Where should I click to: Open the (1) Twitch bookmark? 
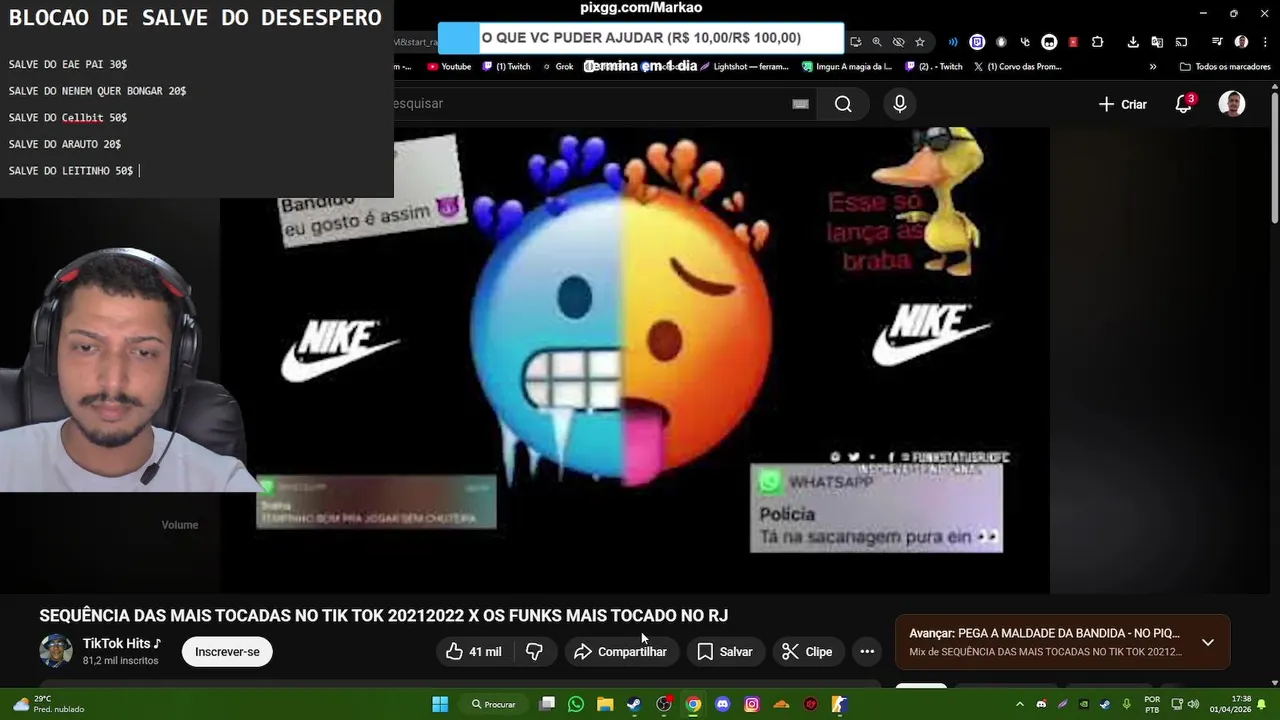click(x=506, y=67)
